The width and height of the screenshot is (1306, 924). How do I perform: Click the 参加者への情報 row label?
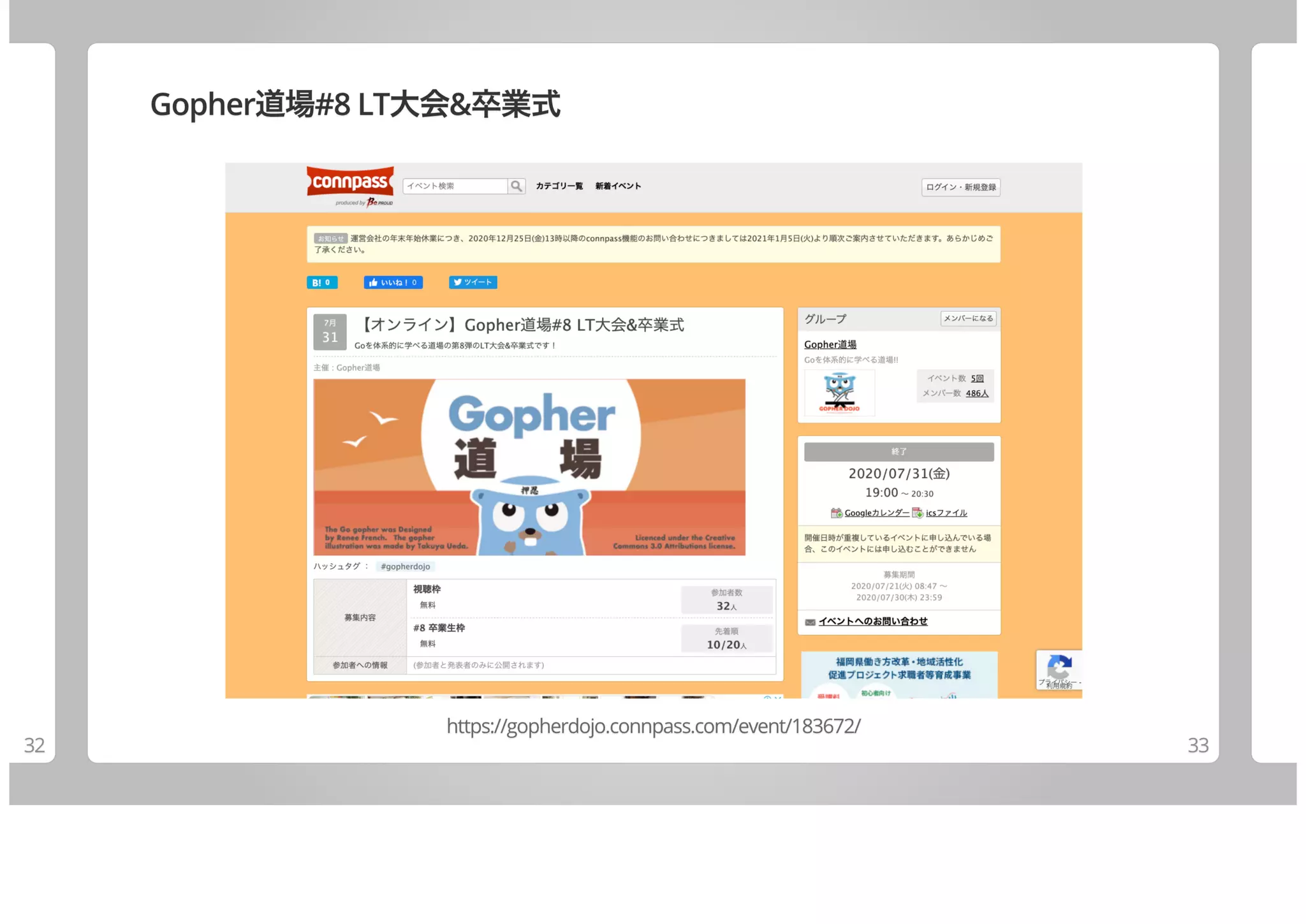click(x=360, y=665)
